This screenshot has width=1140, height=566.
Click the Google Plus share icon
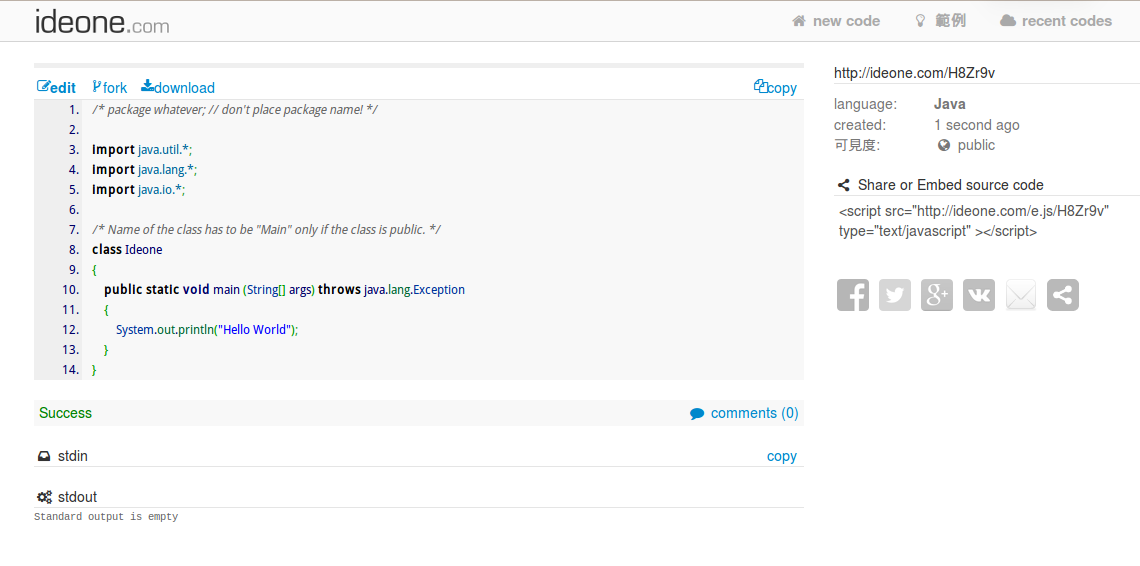click(x=937, y=295)
